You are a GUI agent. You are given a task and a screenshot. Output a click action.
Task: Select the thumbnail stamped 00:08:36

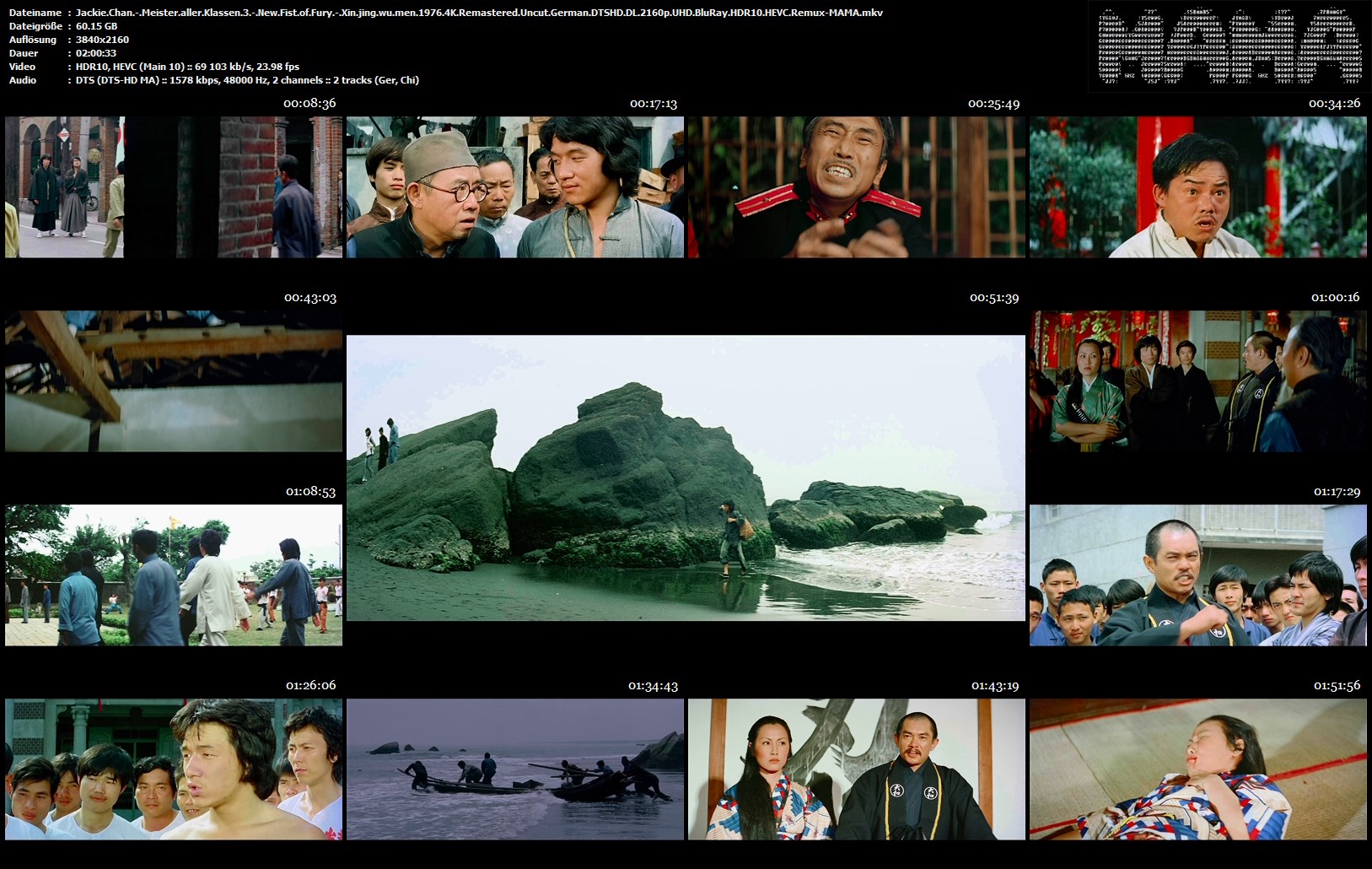pos(174,186)
